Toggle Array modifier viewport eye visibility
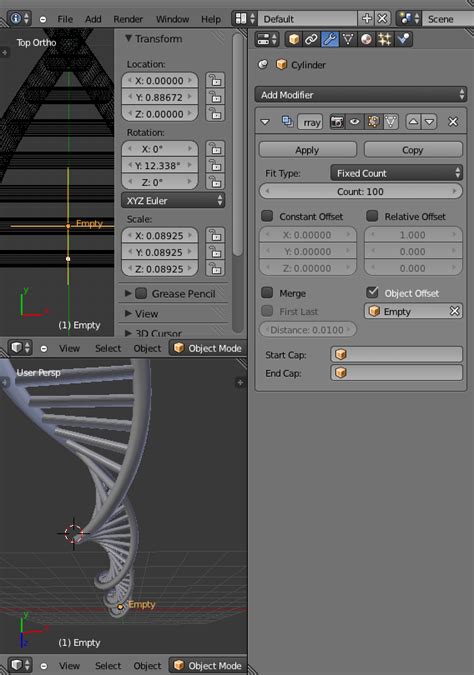 354,122
